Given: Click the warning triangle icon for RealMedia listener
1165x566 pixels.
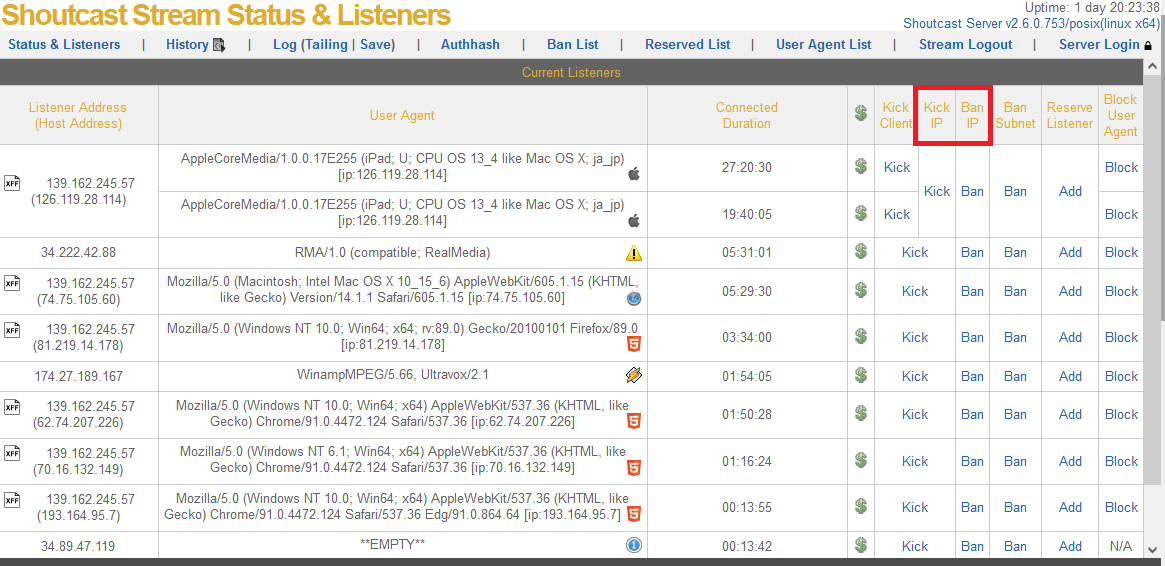Looking at the screenshot, I should click(634, 253).
